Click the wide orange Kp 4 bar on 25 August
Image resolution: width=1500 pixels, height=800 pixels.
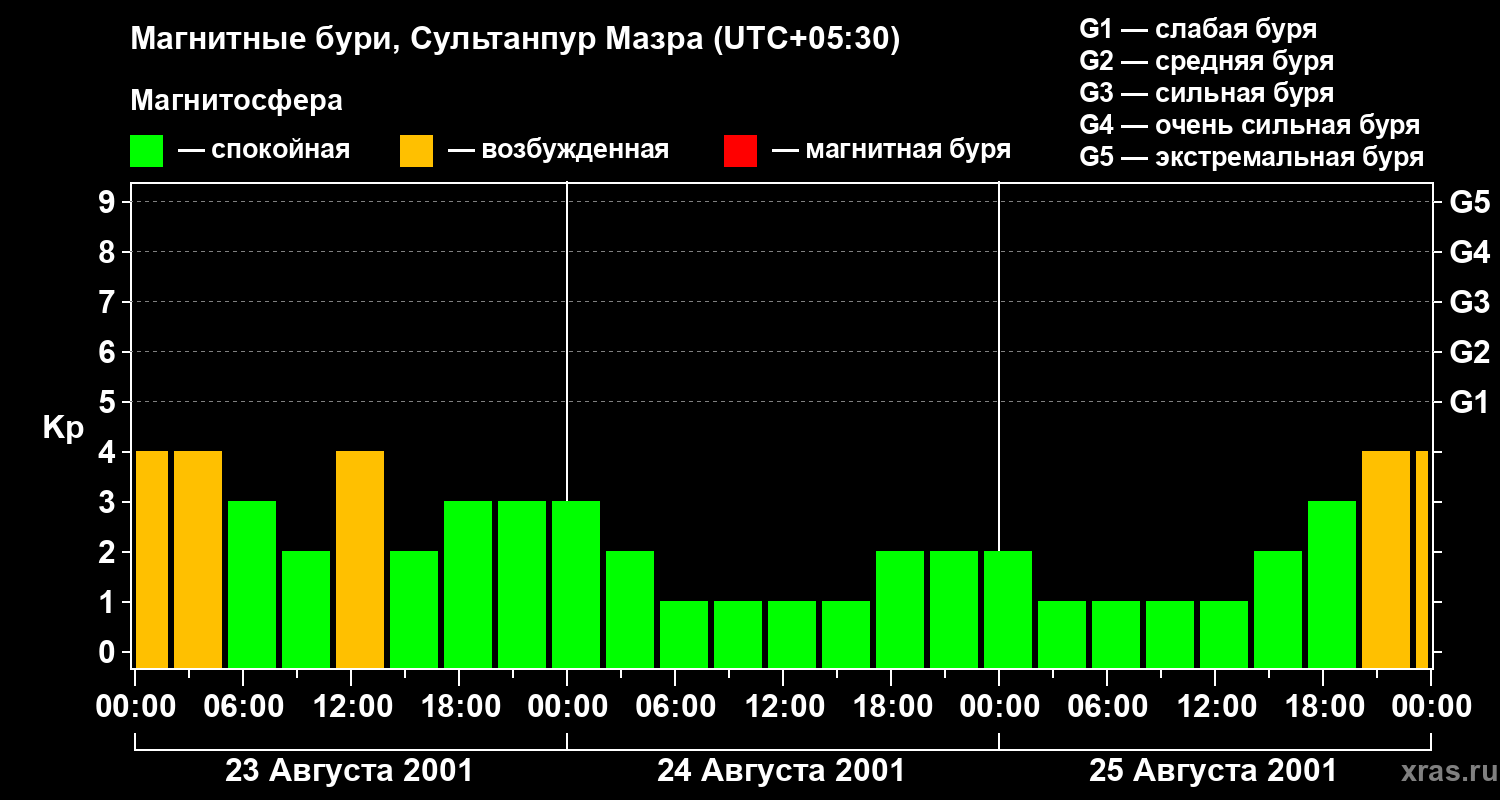click(x=1386, y=560)
